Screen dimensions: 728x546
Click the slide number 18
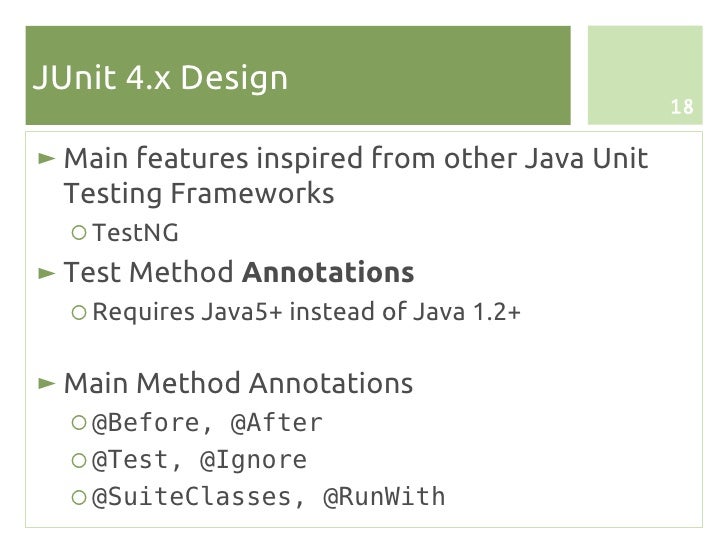tap(682, 107)
